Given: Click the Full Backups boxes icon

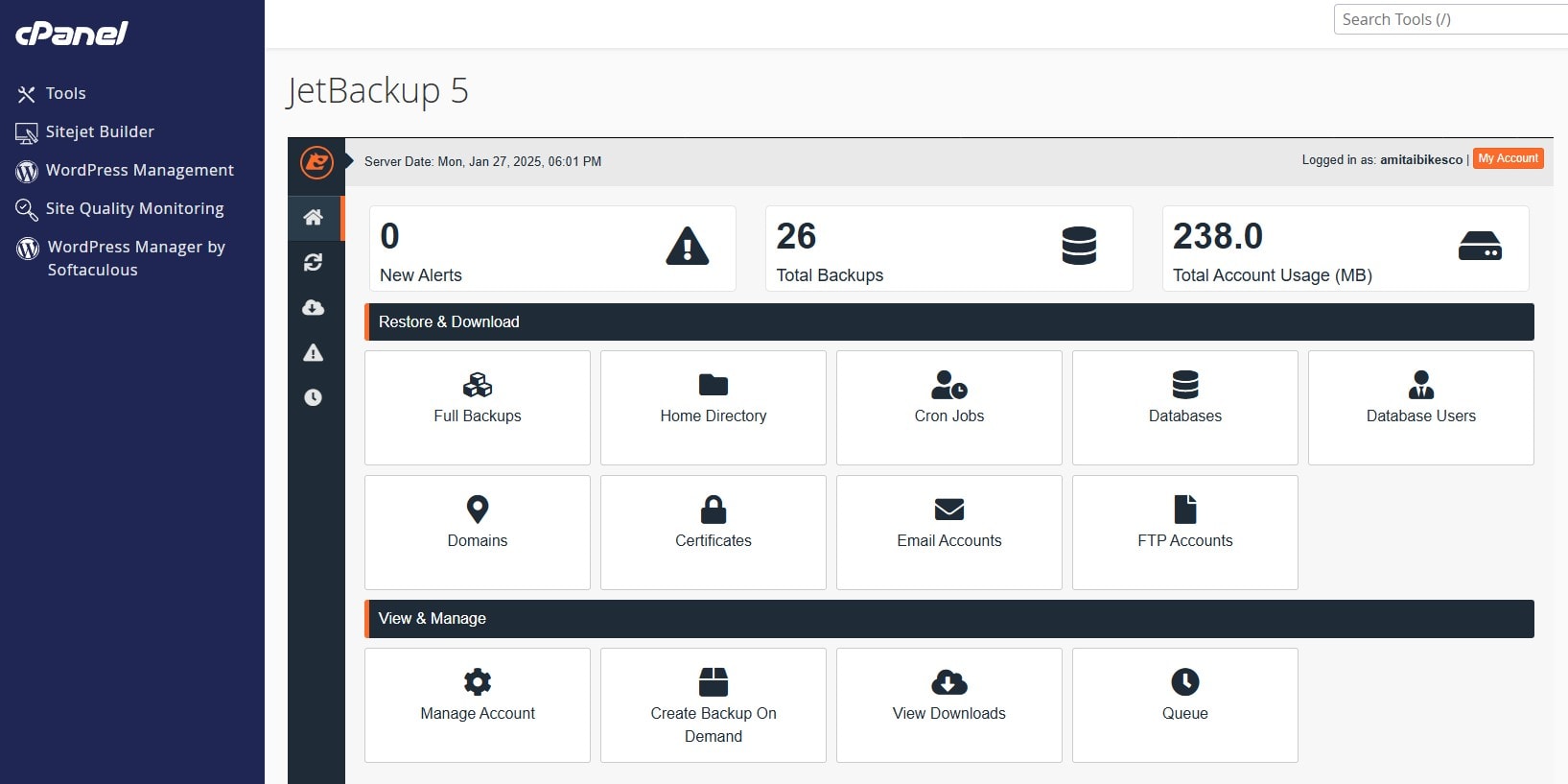Looking at the screenshot, I should (478, 385).
